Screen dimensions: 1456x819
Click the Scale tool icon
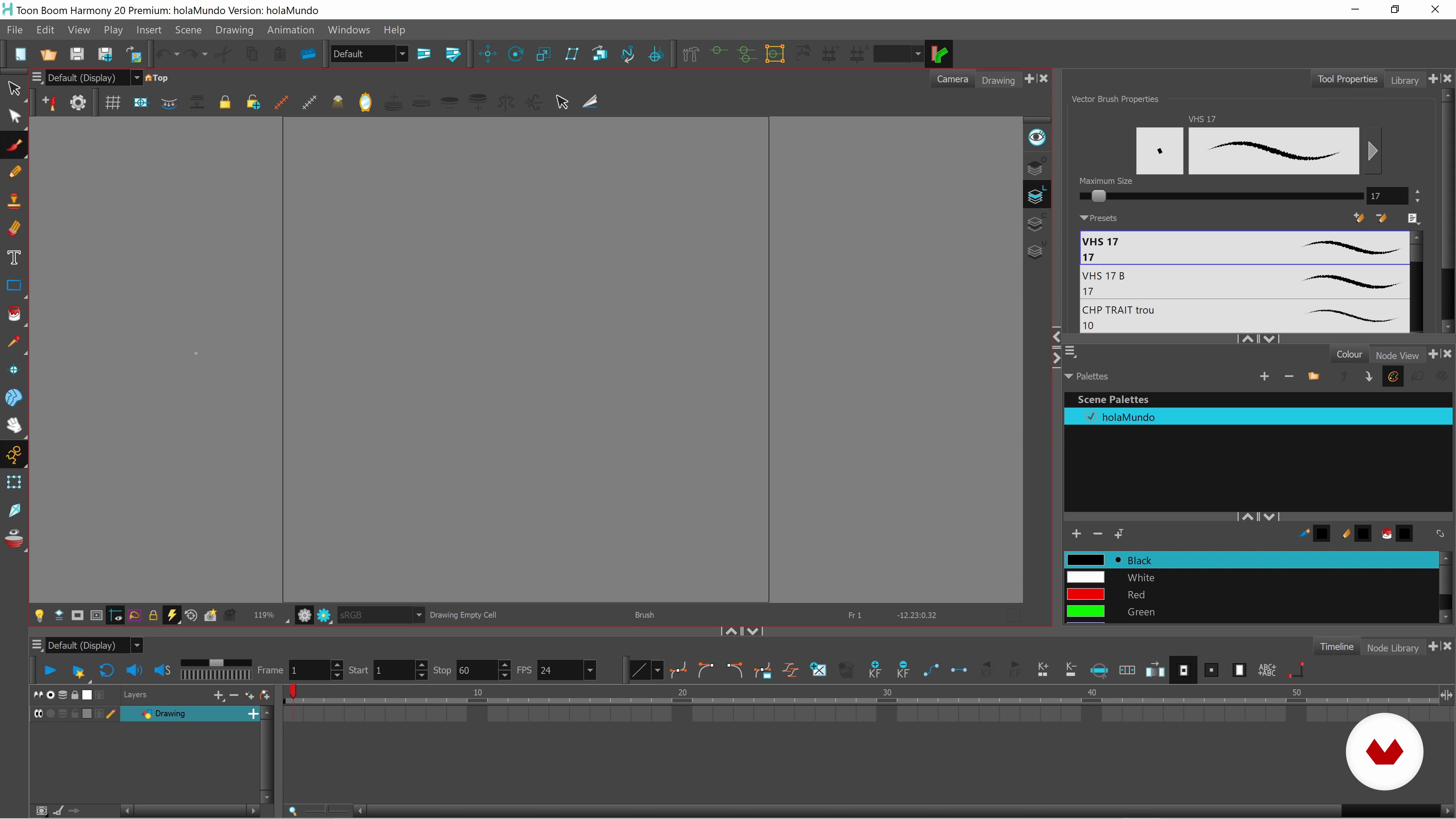(x=543, y=54)
